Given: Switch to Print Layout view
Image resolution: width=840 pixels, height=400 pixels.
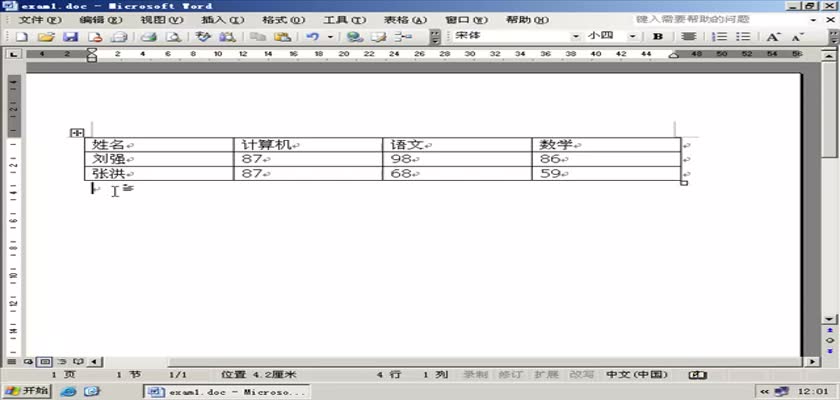Looking at the screenshot, I should click(x=45, y=361).
